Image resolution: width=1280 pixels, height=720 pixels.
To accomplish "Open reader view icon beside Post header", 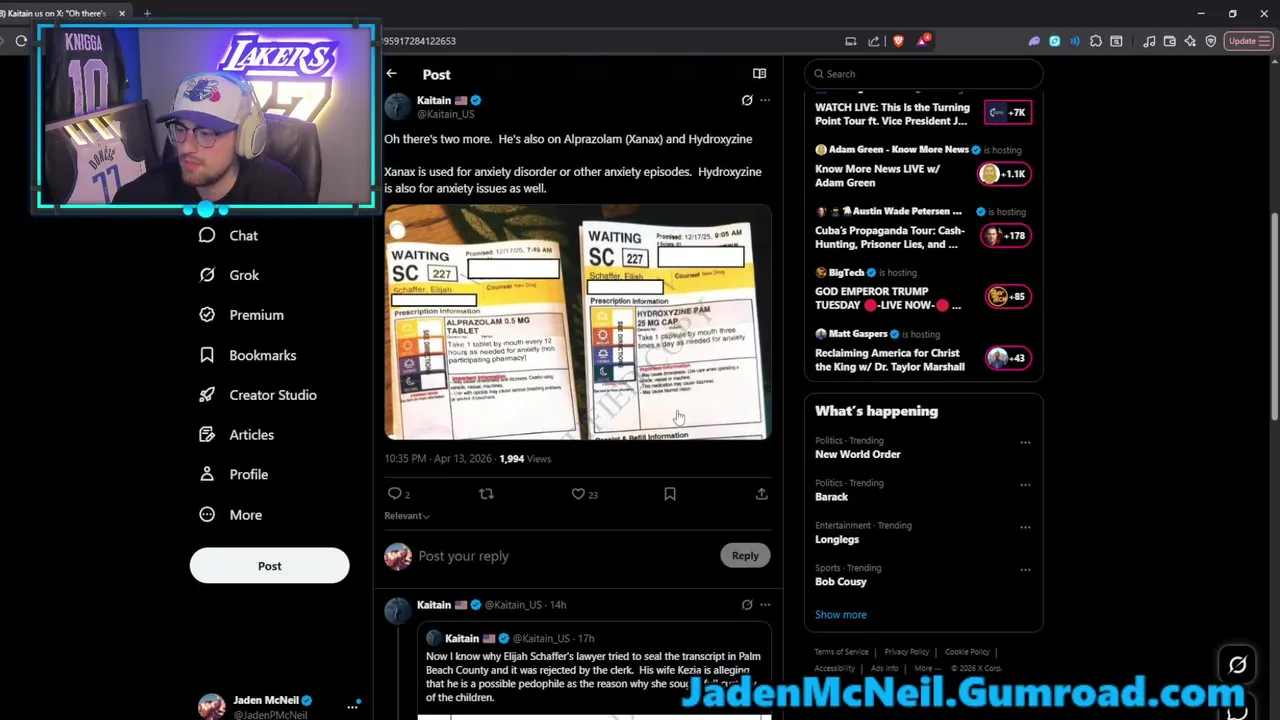I will (x=759, y=73).
